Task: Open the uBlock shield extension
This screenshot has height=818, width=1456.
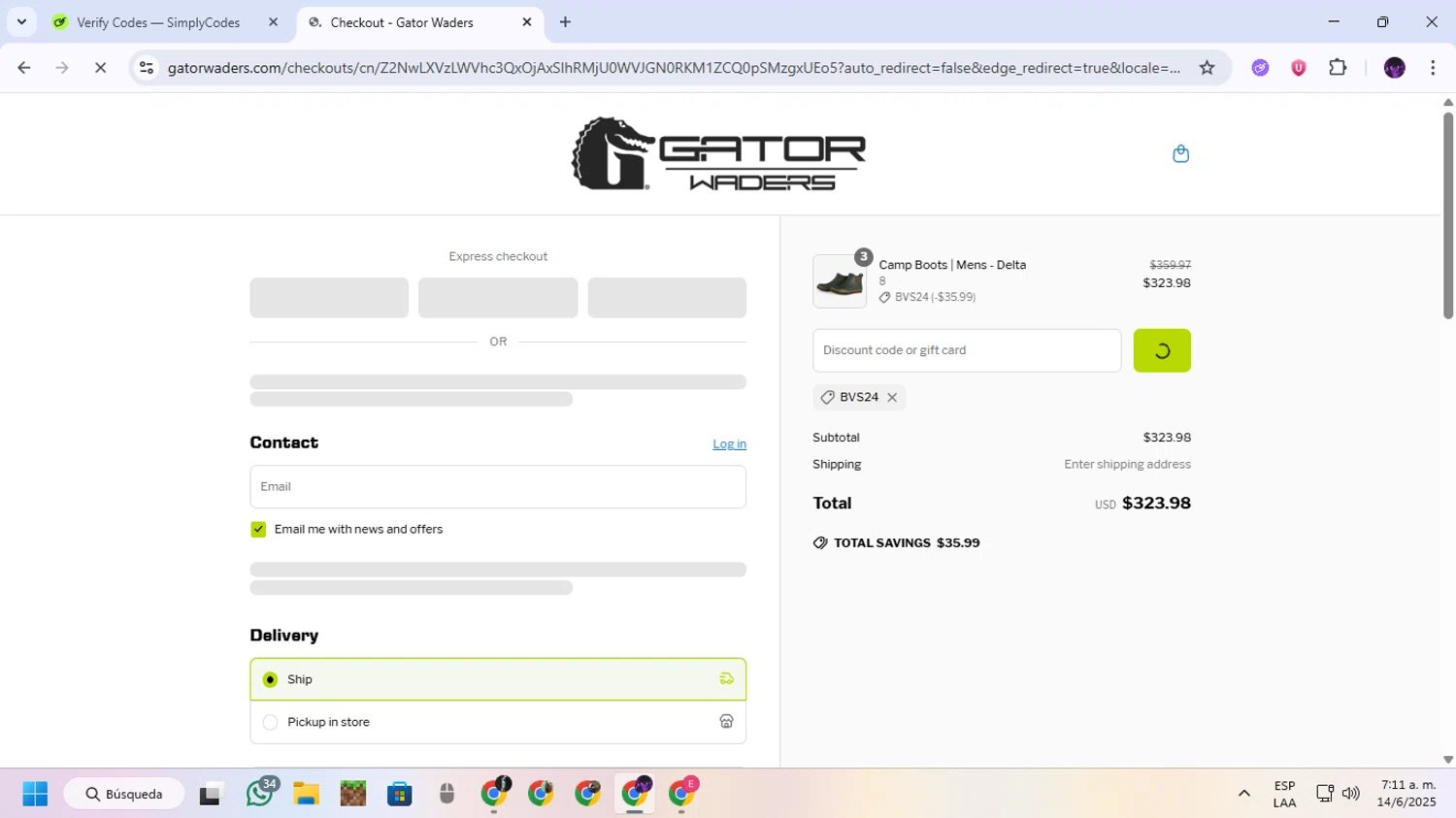Action: click(1298, 68)
